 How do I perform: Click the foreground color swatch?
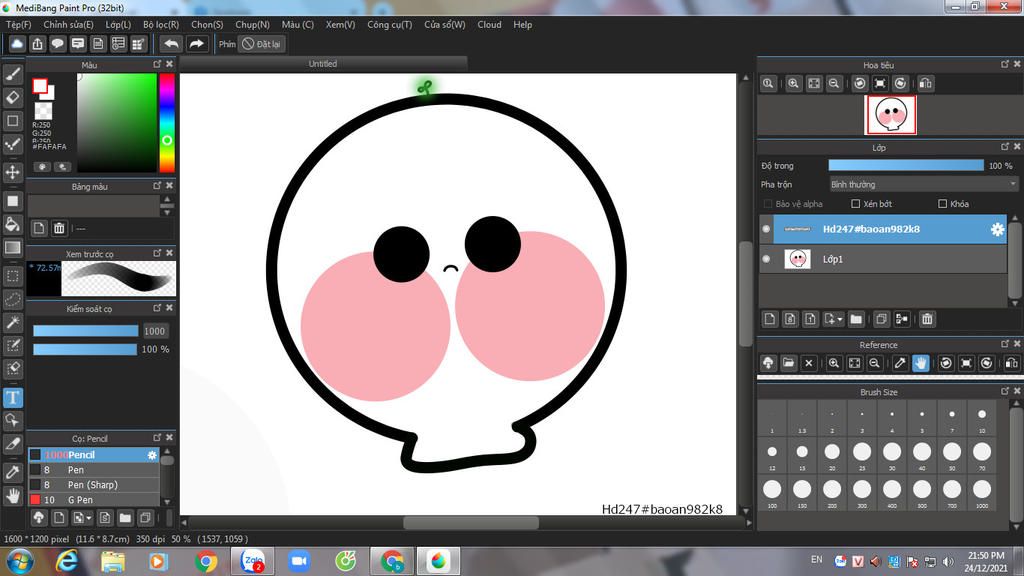pyautogui.click(x=40, y=86)
